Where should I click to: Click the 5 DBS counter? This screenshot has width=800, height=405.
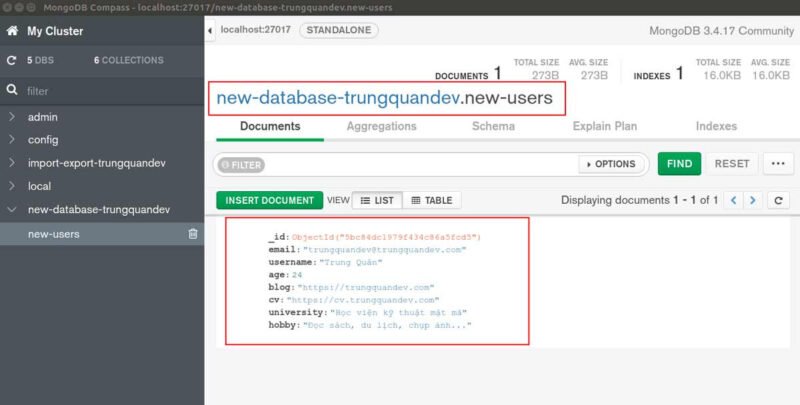click(40, 60)
